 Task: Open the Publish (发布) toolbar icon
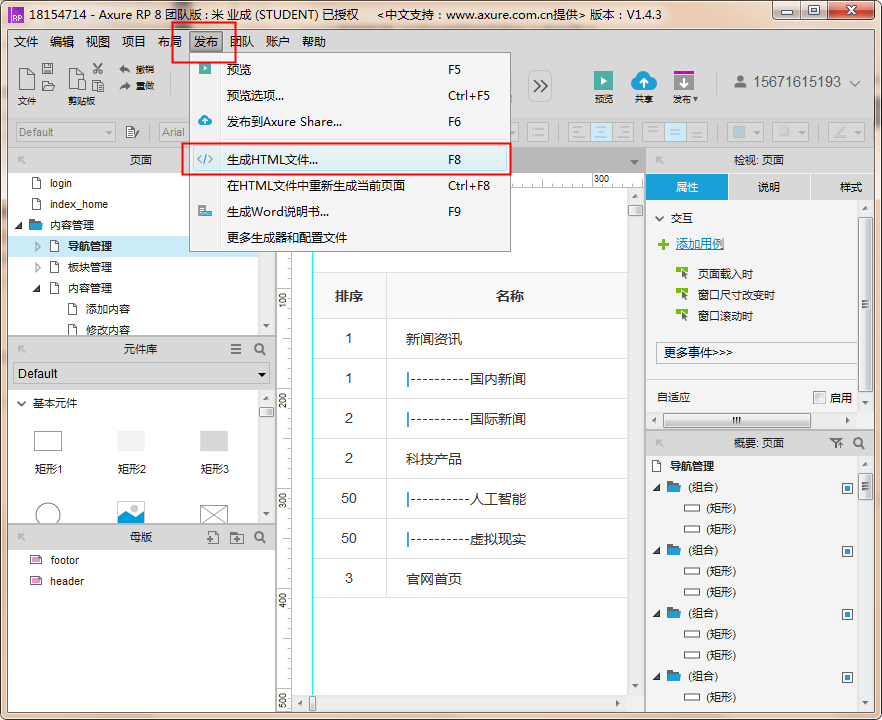[683, 81]
